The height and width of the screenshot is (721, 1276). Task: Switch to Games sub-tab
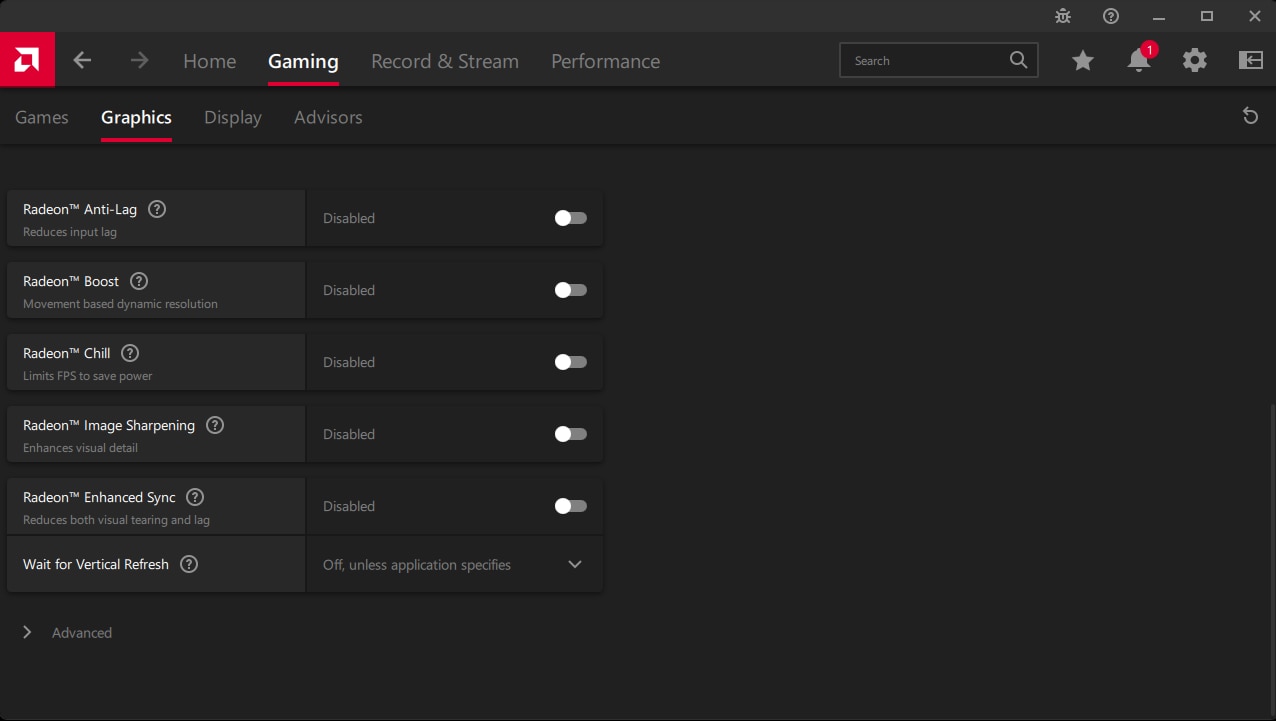pyautogui.click(x=42, y=117)
